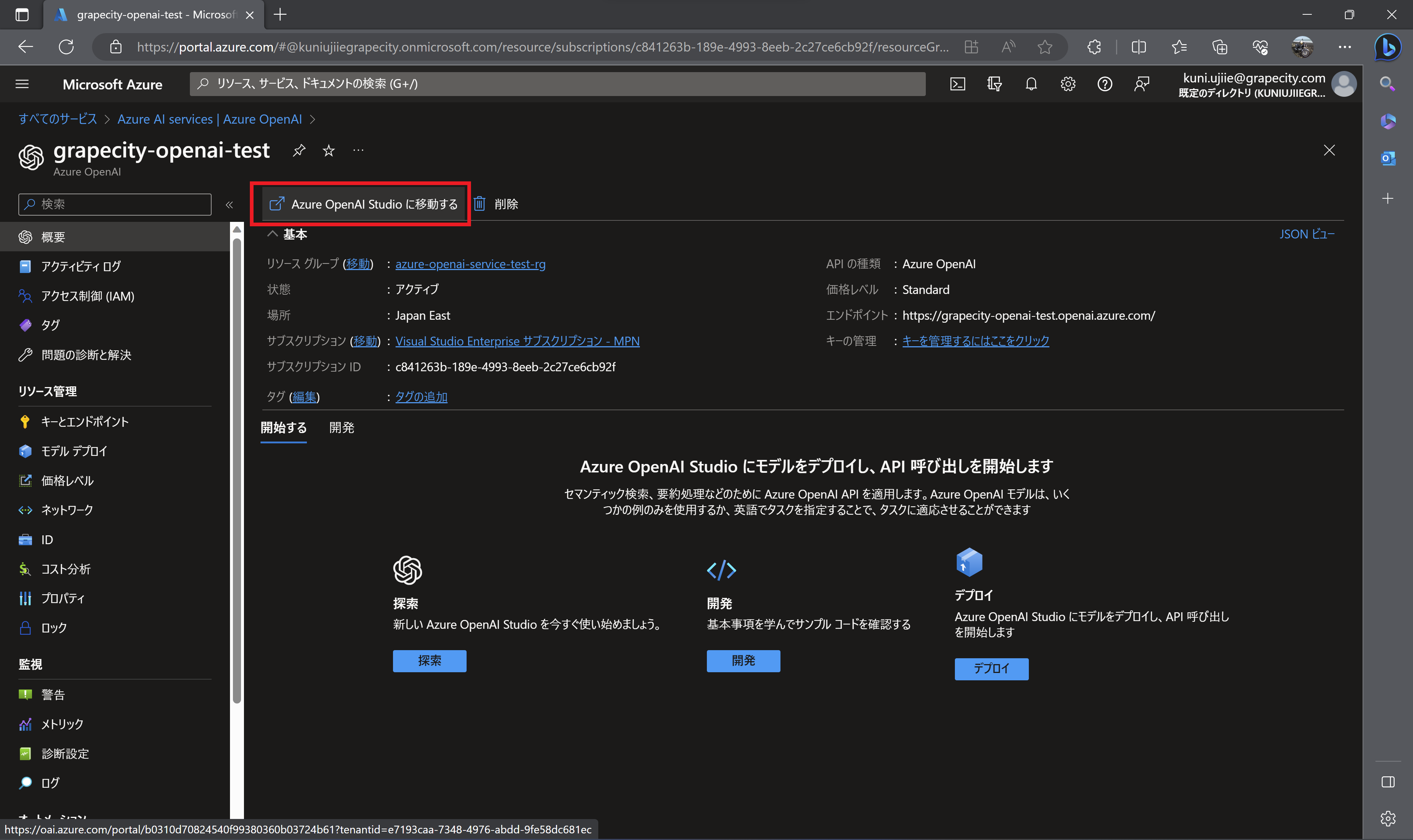Open Outlook in the Edge sidebar

[x=1388, y=159]
